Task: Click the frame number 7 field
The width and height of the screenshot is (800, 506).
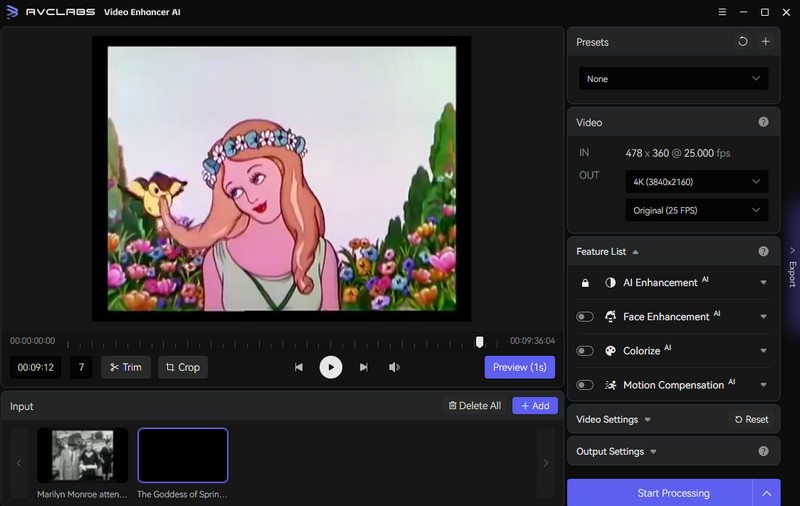Action: pos(81,367)
